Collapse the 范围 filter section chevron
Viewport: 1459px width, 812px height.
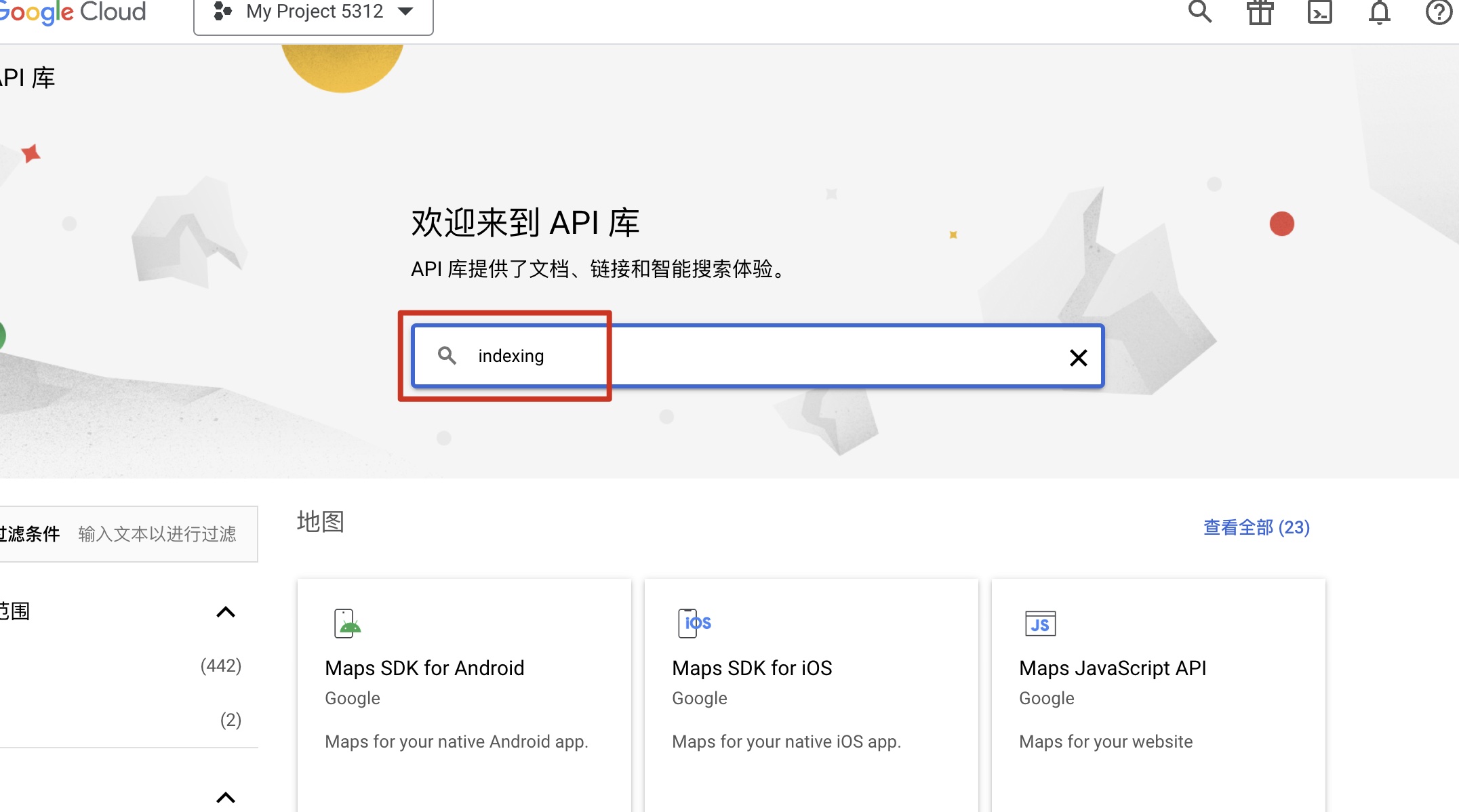tap(225, 612)
